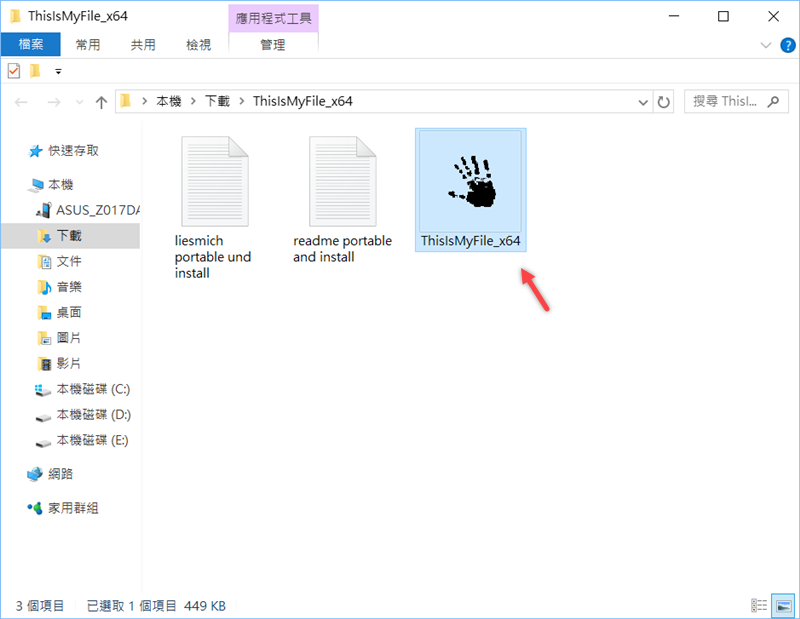Select 家用群組 in navigation pane
The image size is (800, 619).
coord(73,508)
